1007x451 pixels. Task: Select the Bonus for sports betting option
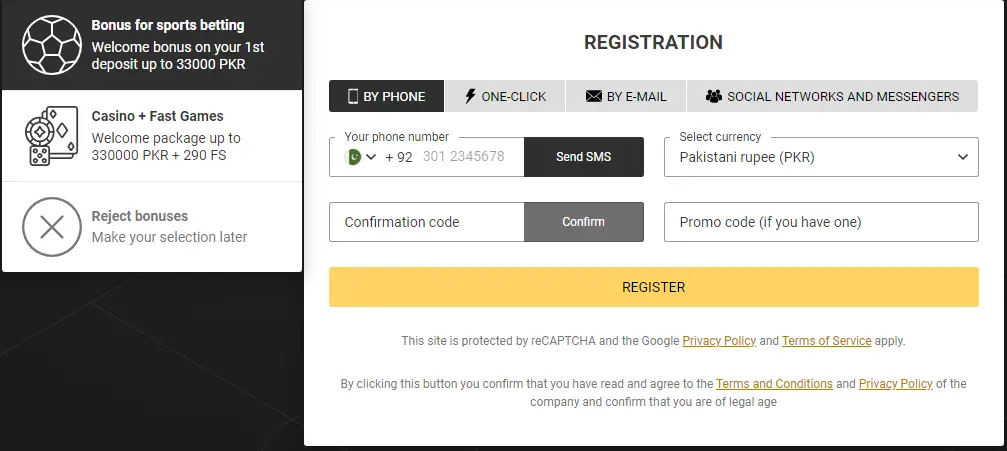pos(168,45)
